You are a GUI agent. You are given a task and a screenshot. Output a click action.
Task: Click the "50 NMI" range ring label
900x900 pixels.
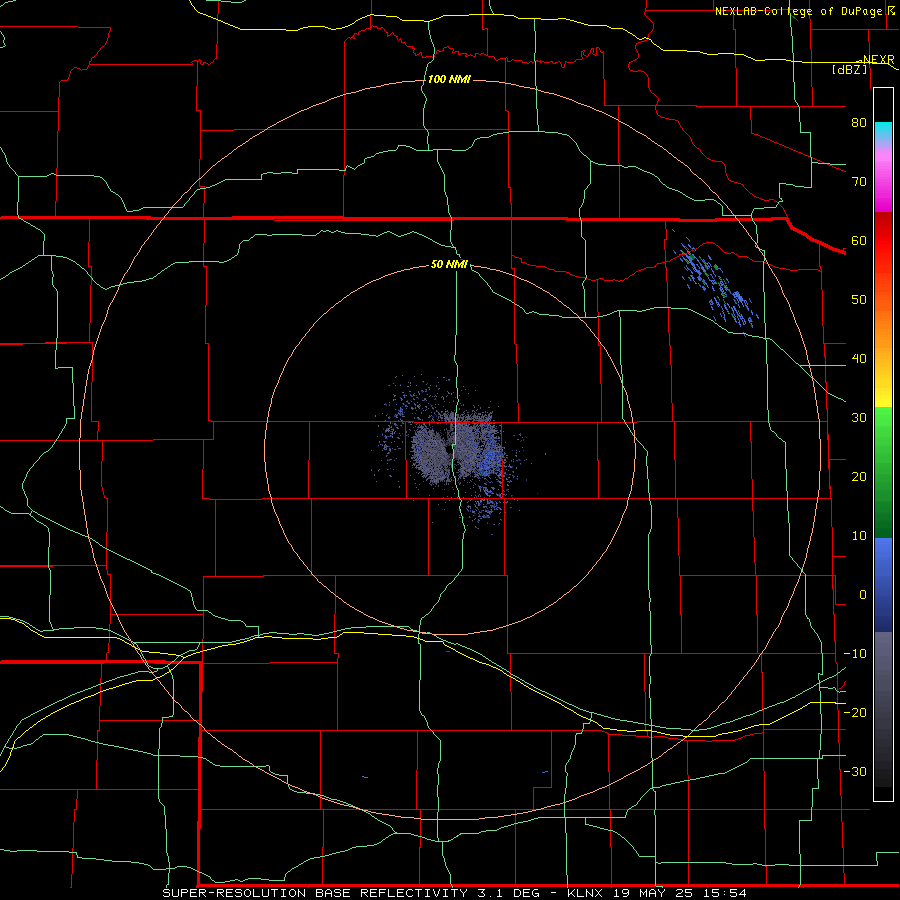coord(449,265)
